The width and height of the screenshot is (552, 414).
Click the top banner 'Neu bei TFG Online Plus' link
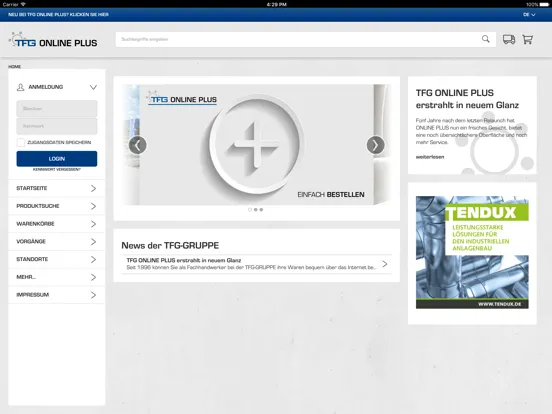[x=58, y=14]
